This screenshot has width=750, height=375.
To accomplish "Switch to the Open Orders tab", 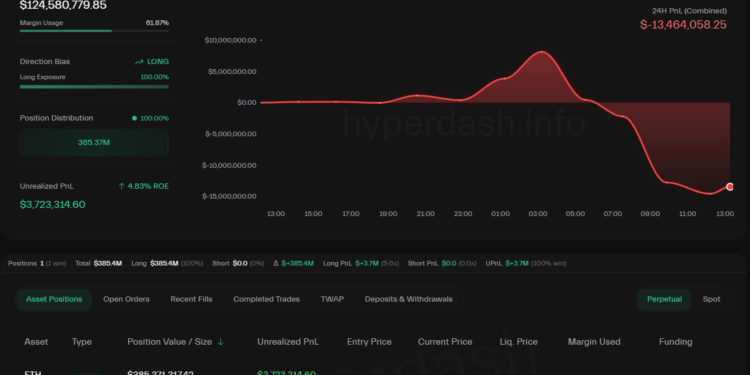I will (126, 299).
